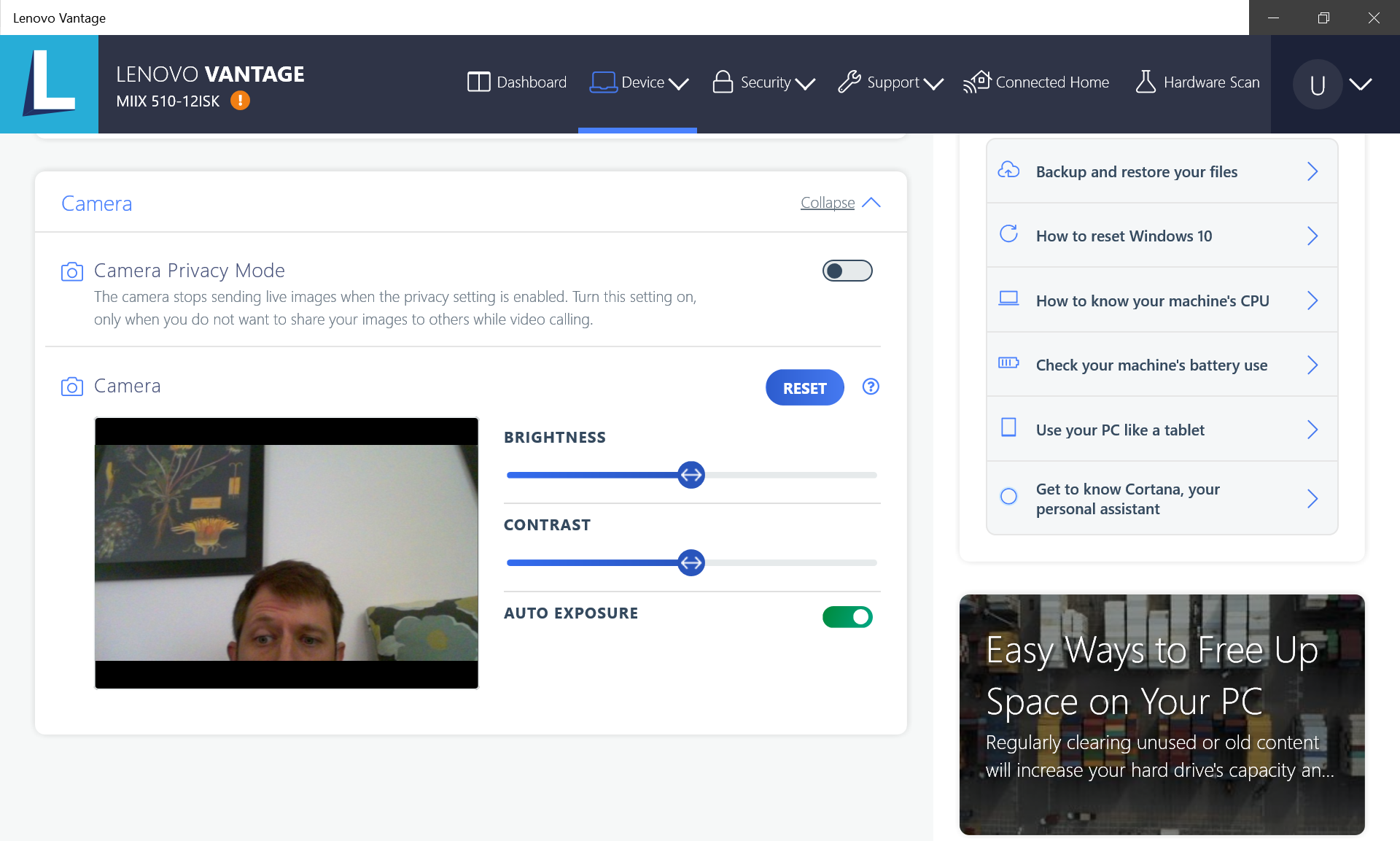The image size is (1400, 841).
Task: Collapse the Camera section with the up chevron
Action: click(x=871, y=203)
